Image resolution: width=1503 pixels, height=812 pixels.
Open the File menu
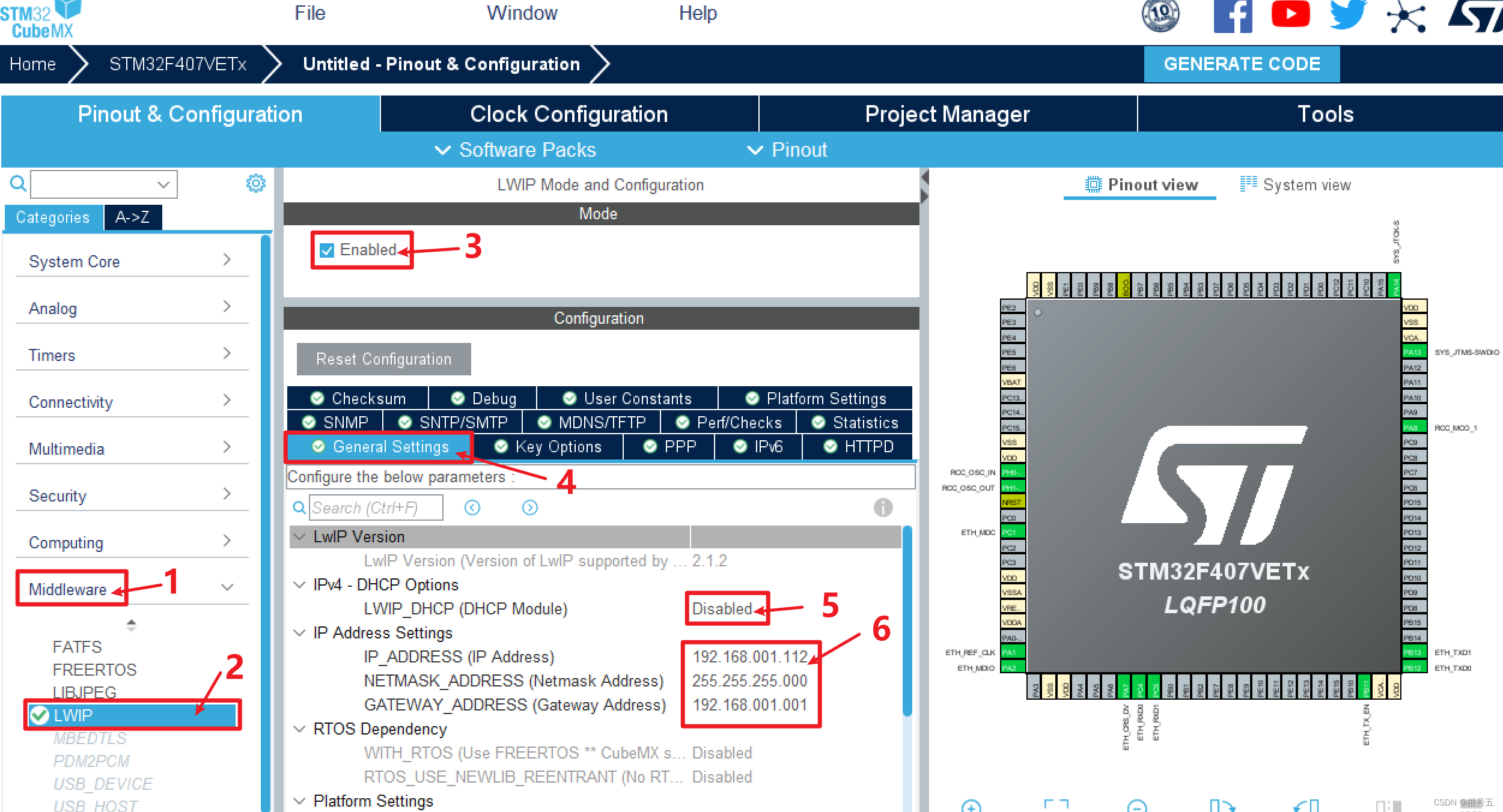pos(309,13)
